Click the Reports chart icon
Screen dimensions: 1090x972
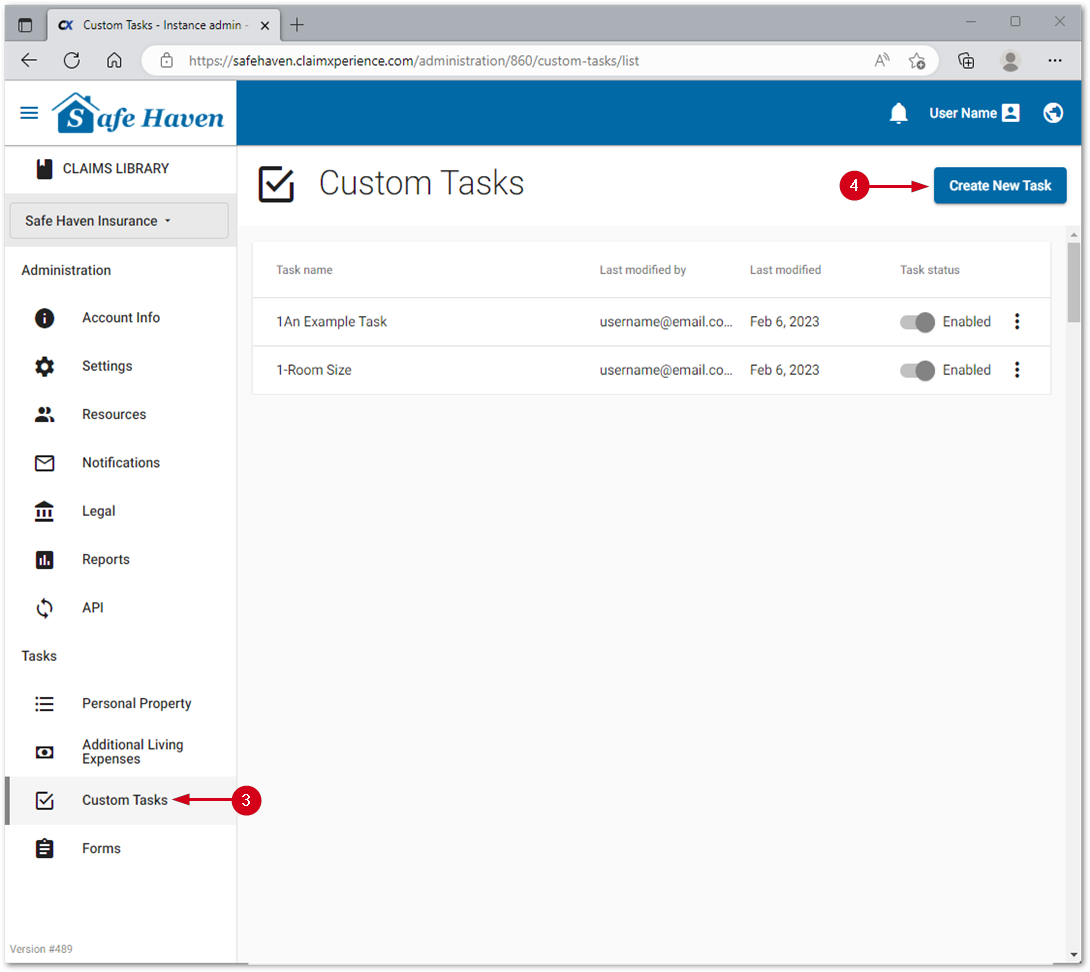click(45, 560)
